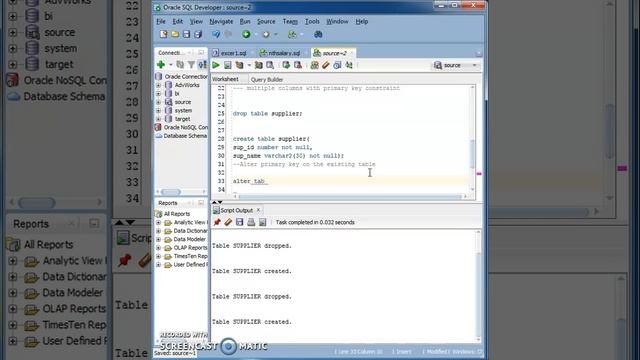Open the source connection dropdown
The width and height of the screenshot is (640, 360).
[474, 65]
